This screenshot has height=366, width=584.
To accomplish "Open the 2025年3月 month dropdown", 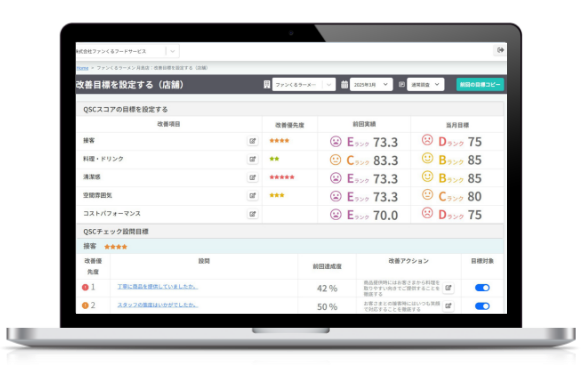I will click(371, 85).
